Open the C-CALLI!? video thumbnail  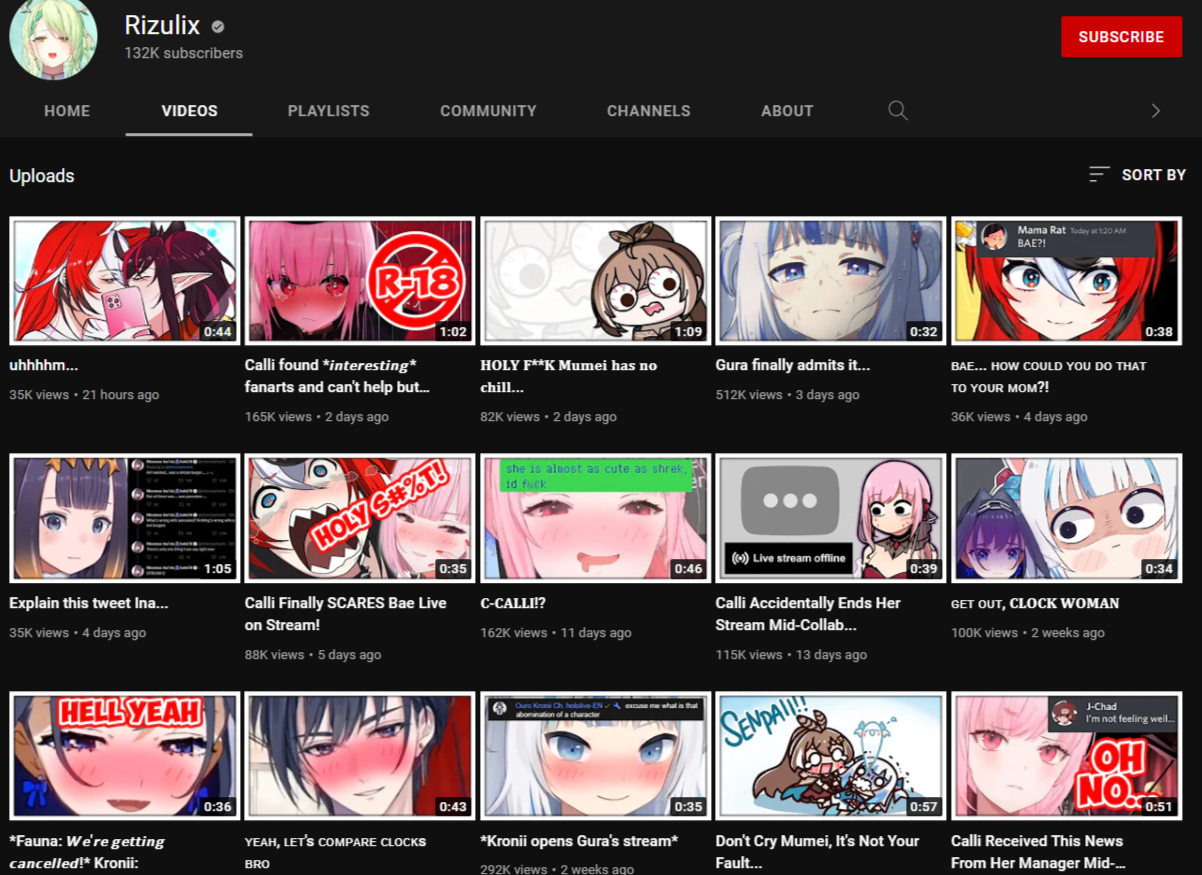[595, 518]
